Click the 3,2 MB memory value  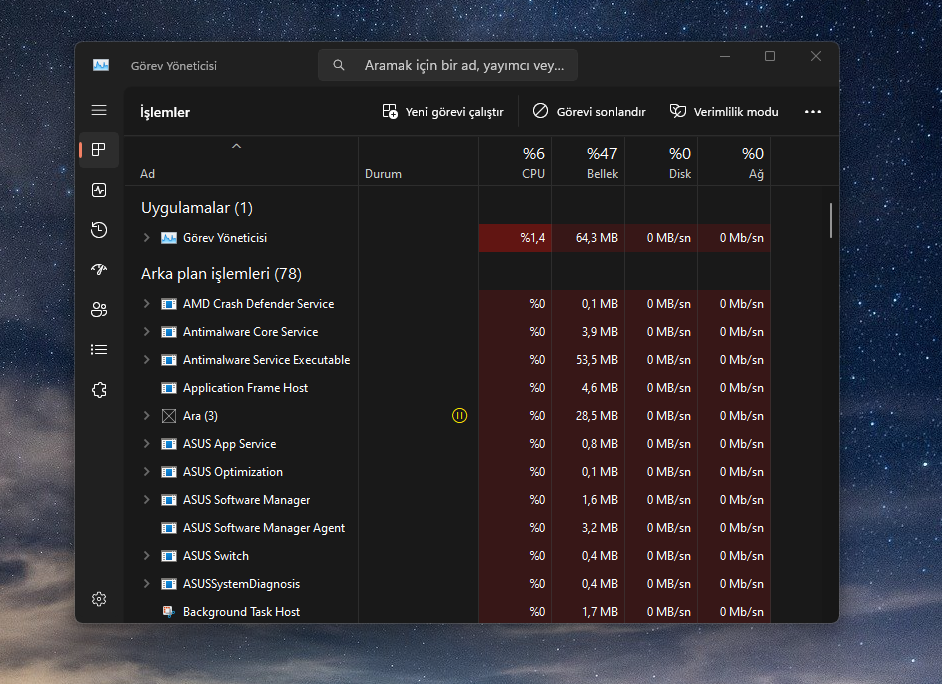click(x=600, y=528)
